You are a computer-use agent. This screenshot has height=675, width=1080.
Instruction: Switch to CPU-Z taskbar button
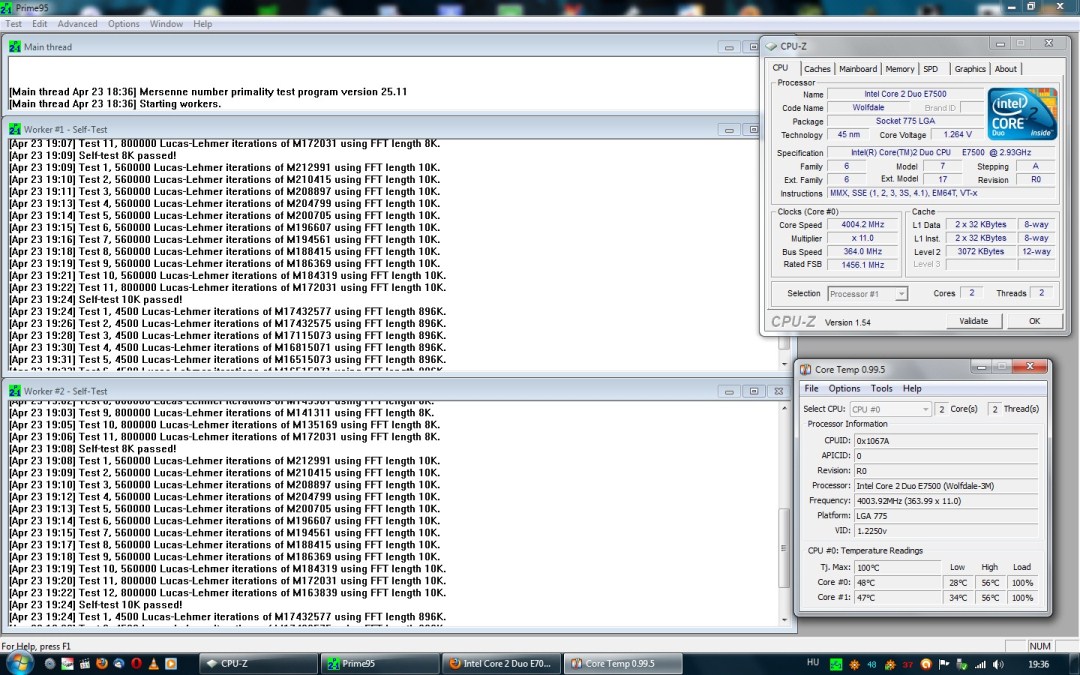pos(258,664)
